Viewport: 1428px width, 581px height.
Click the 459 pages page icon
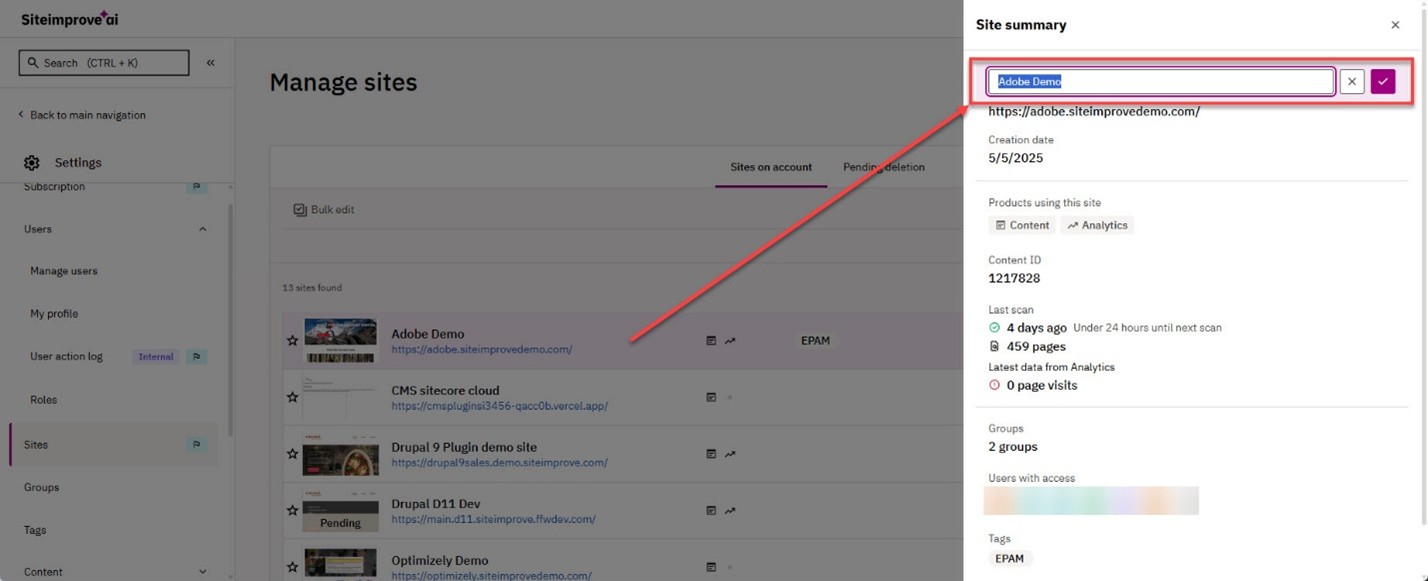tap(994, 347)
